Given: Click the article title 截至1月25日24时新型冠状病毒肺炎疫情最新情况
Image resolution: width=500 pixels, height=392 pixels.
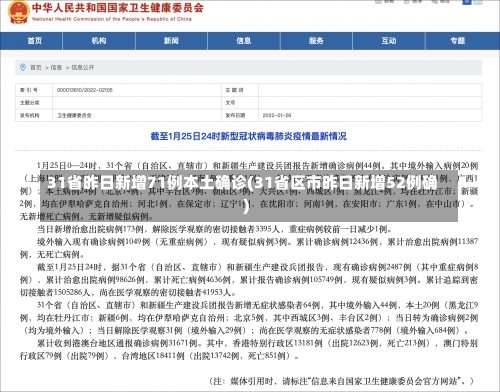Looking at the screenshot, I should point(249,136).
